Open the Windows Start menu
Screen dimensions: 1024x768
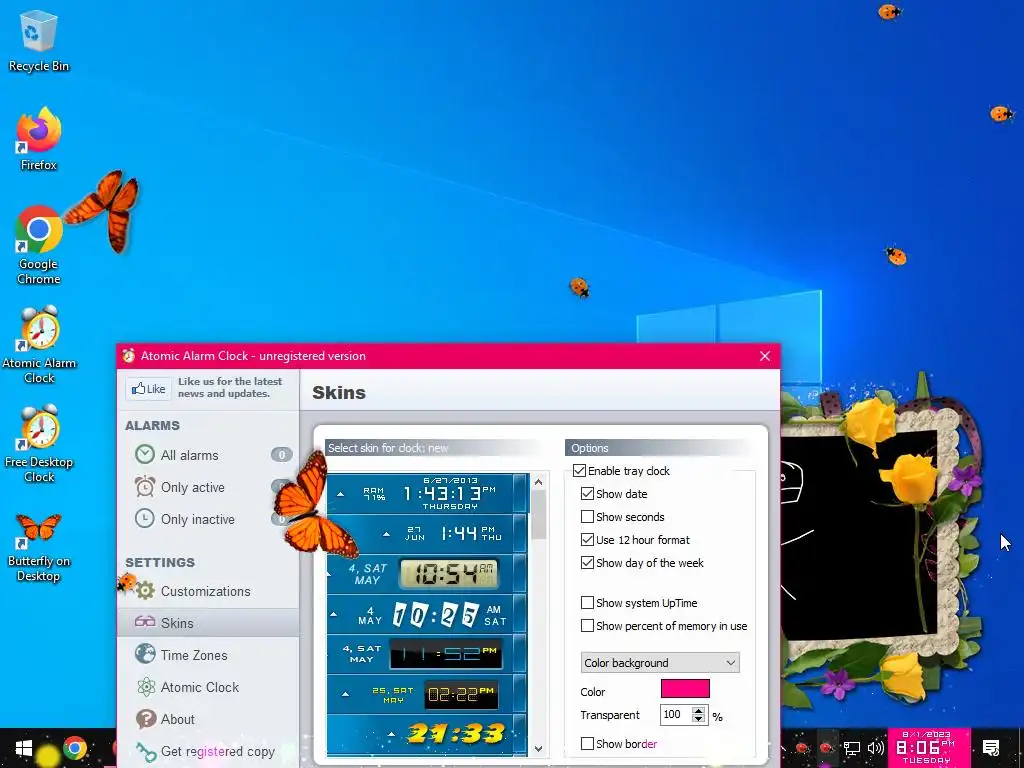[x=24, y=748]
